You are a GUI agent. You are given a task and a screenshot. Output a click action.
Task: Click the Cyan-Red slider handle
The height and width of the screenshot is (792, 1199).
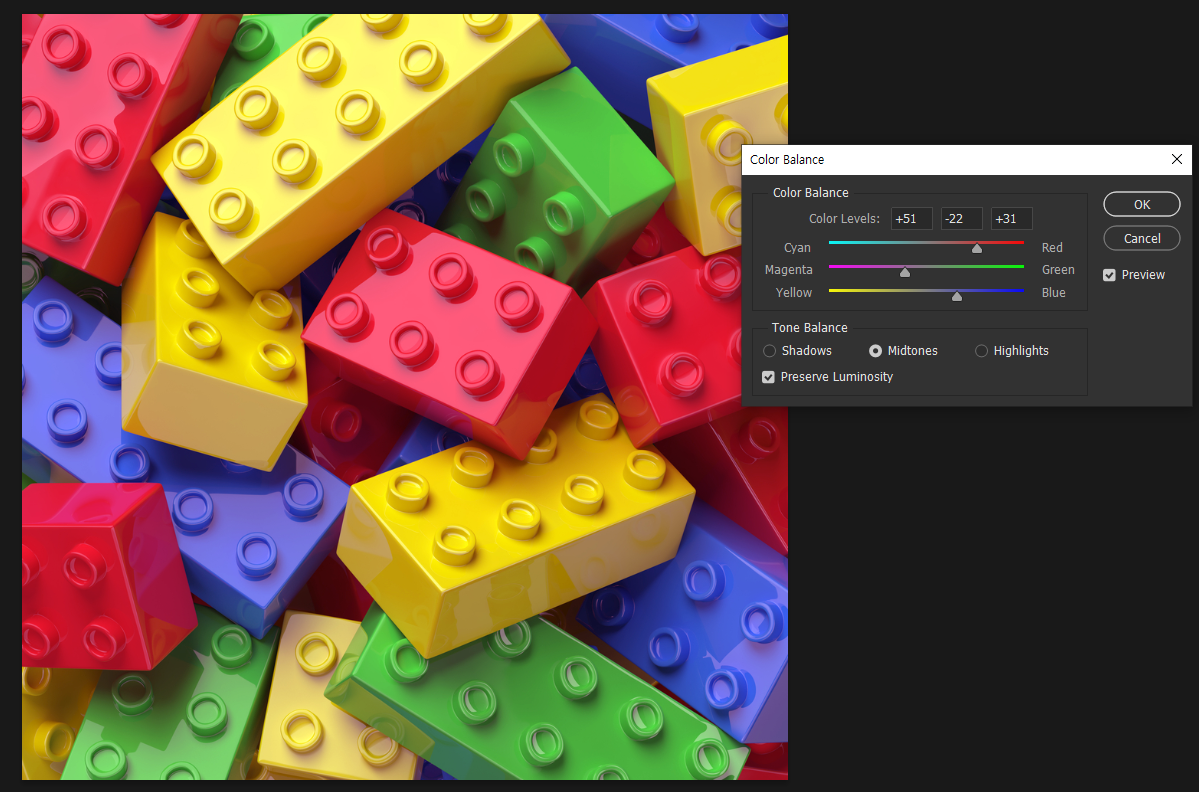(976, 248)
